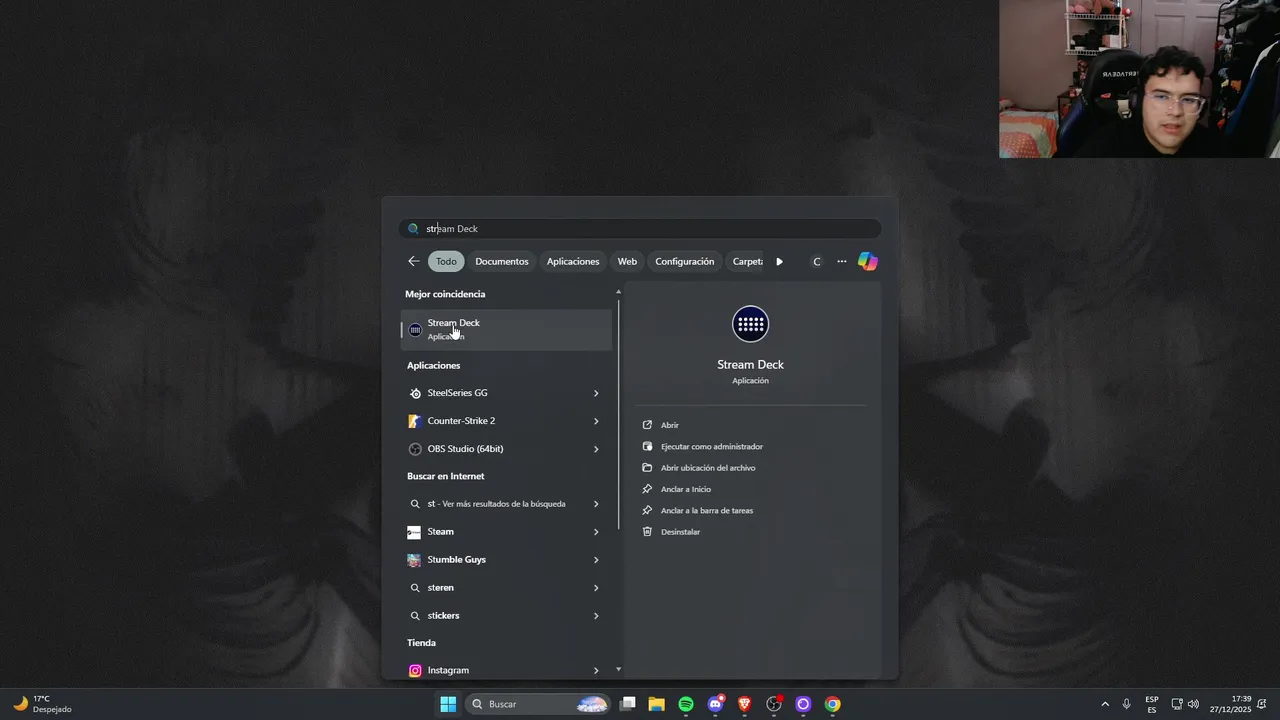
Task: Choose Abrir ubicación del archivo
Action: pos(708,468)
